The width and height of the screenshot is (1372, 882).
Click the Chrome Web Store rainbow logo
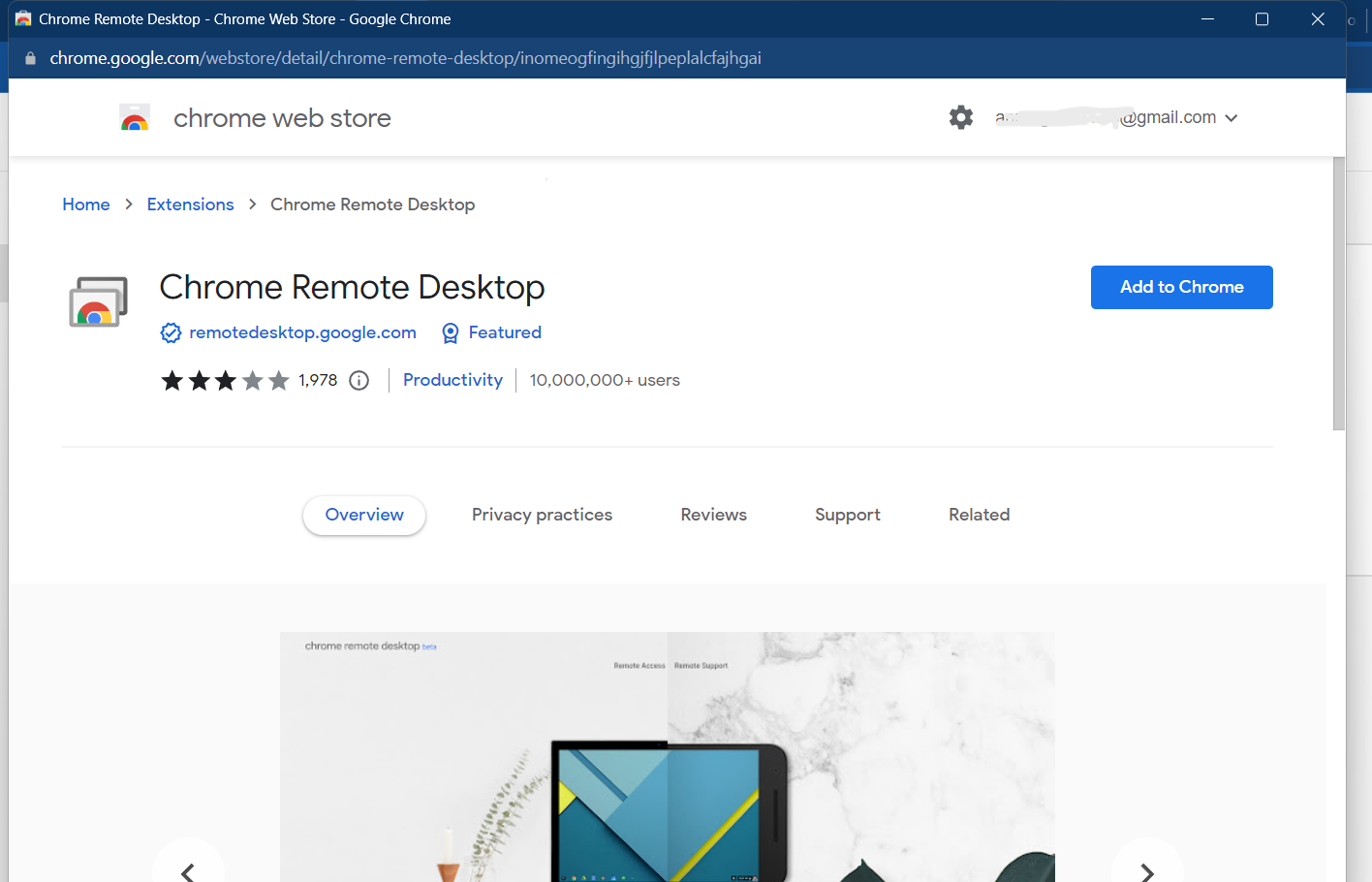[135, 118]
